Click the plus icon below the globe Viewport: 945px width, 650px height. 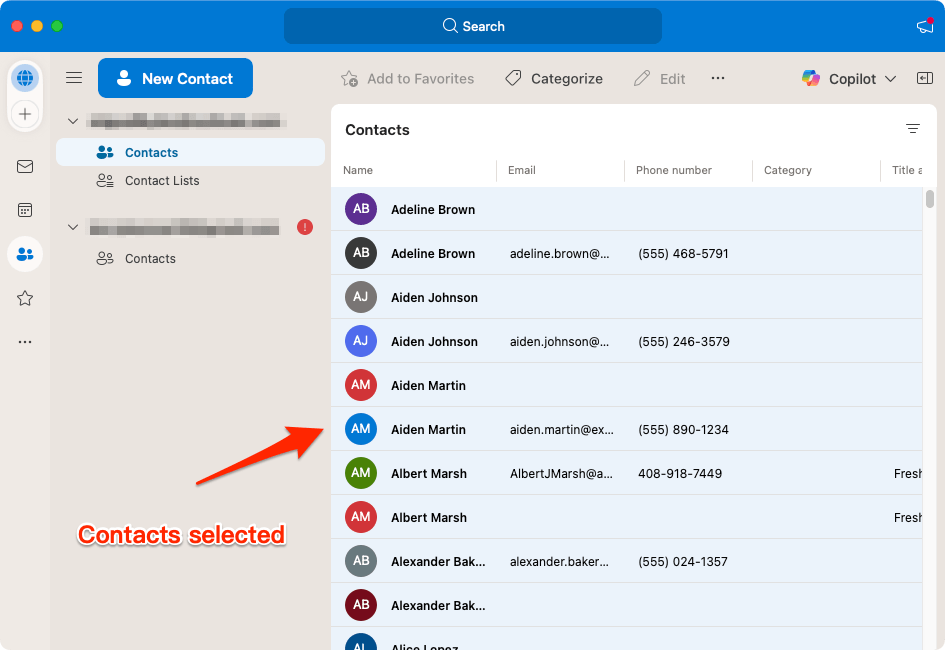(x=25, y=114)
